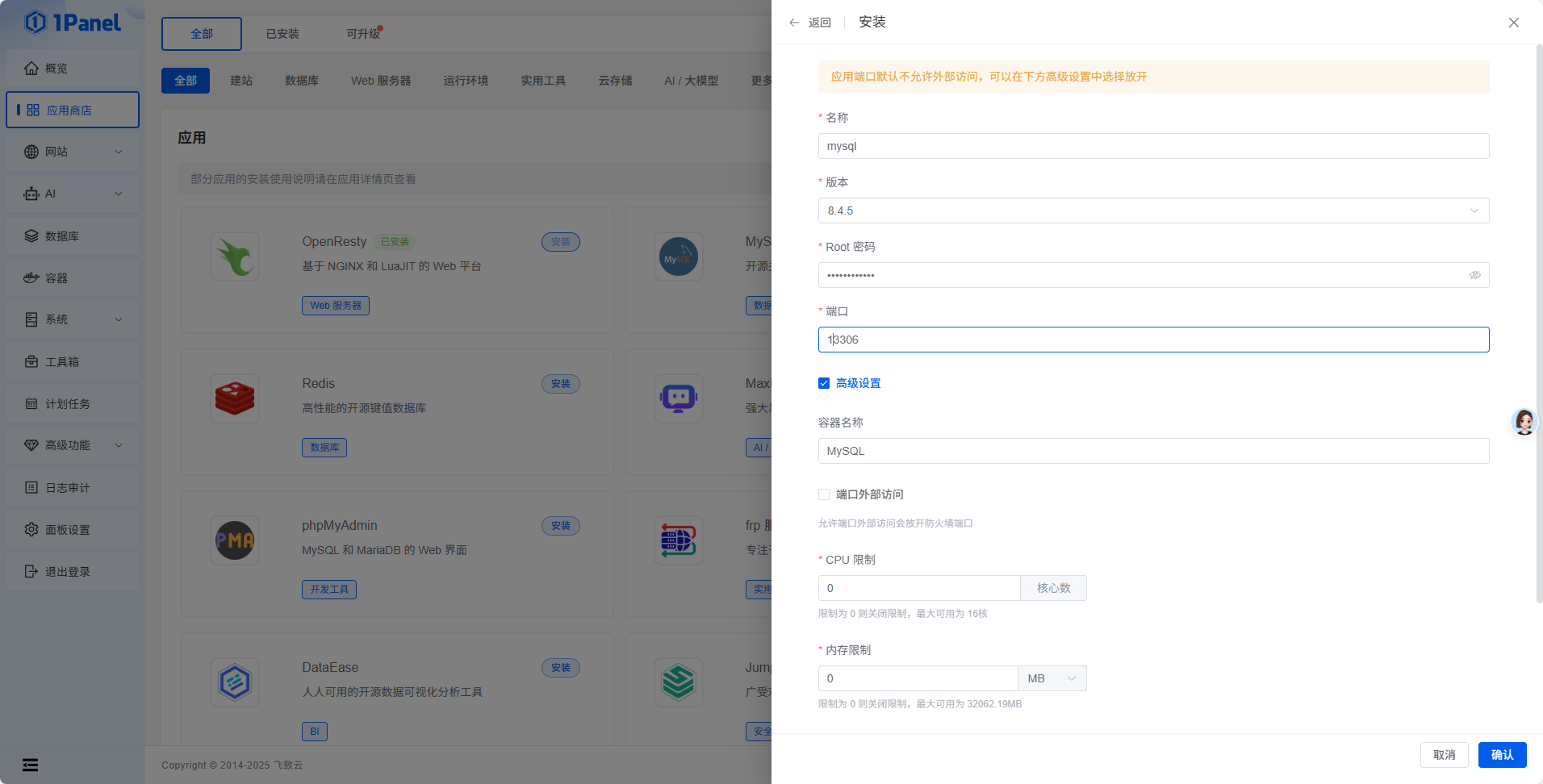Image resolution: width=1543 pixels, height=784 pixels.
Task: Open the assistant avatar floating icon
Action: point(1524,421)
